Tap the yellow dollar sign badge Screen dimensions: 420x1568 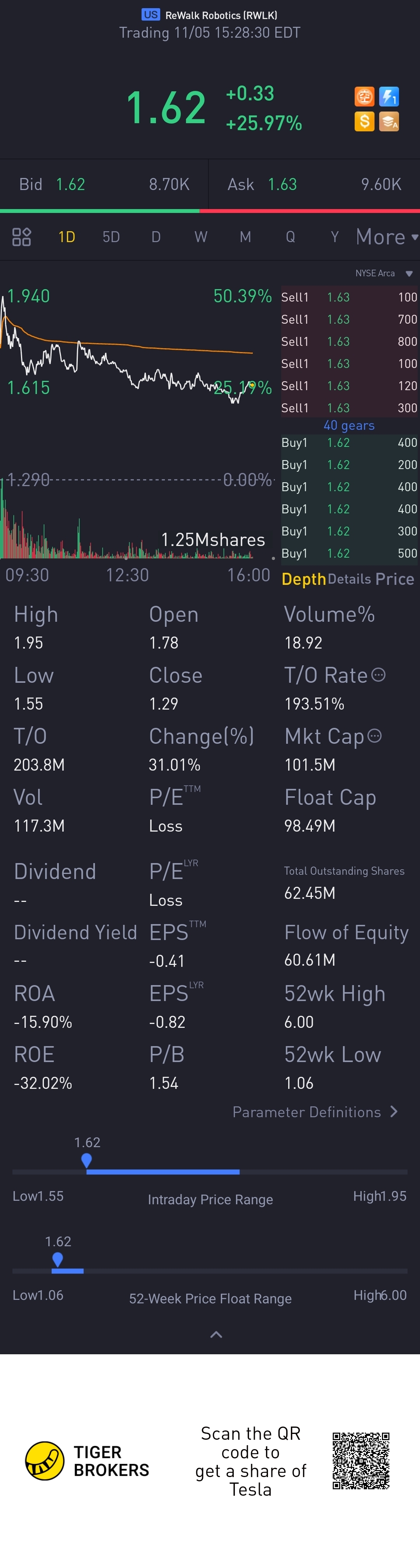364,121
